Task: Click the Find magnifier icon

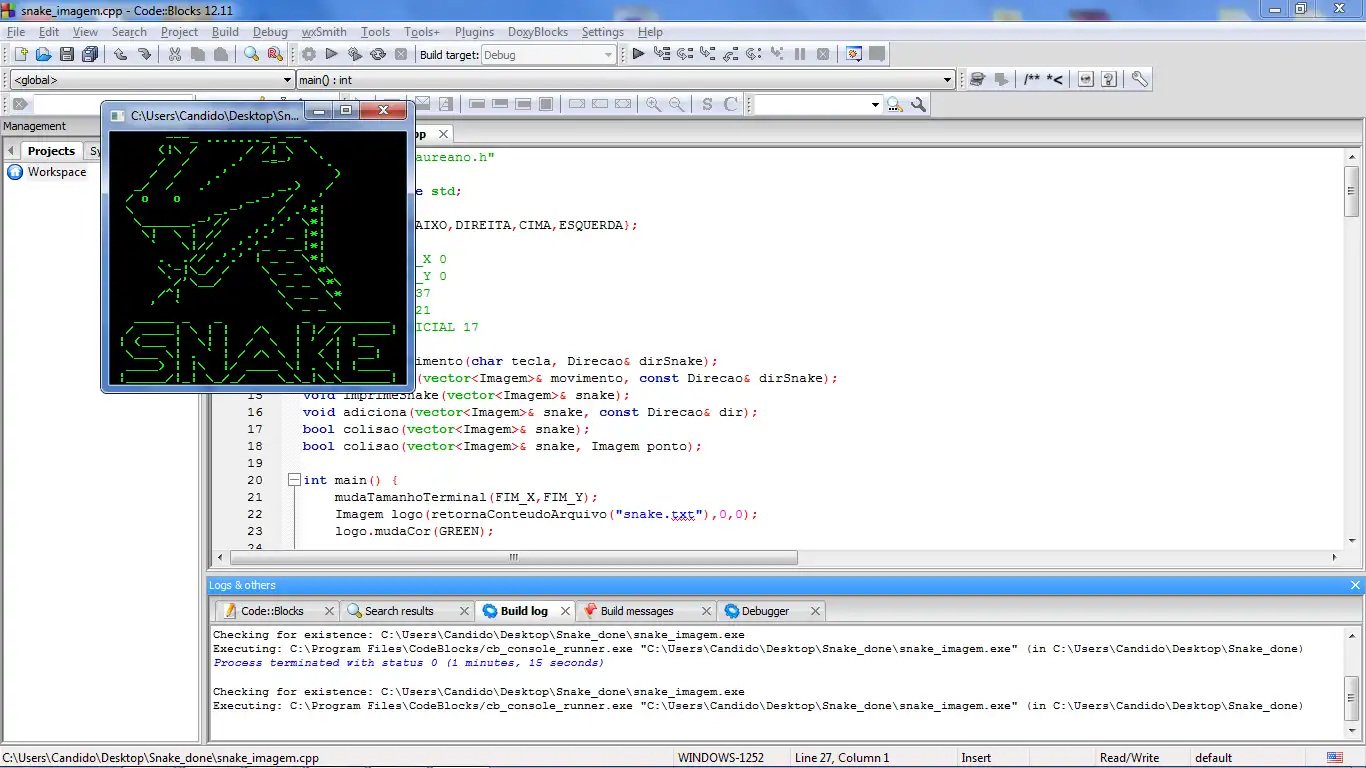Action: [251, 54]
